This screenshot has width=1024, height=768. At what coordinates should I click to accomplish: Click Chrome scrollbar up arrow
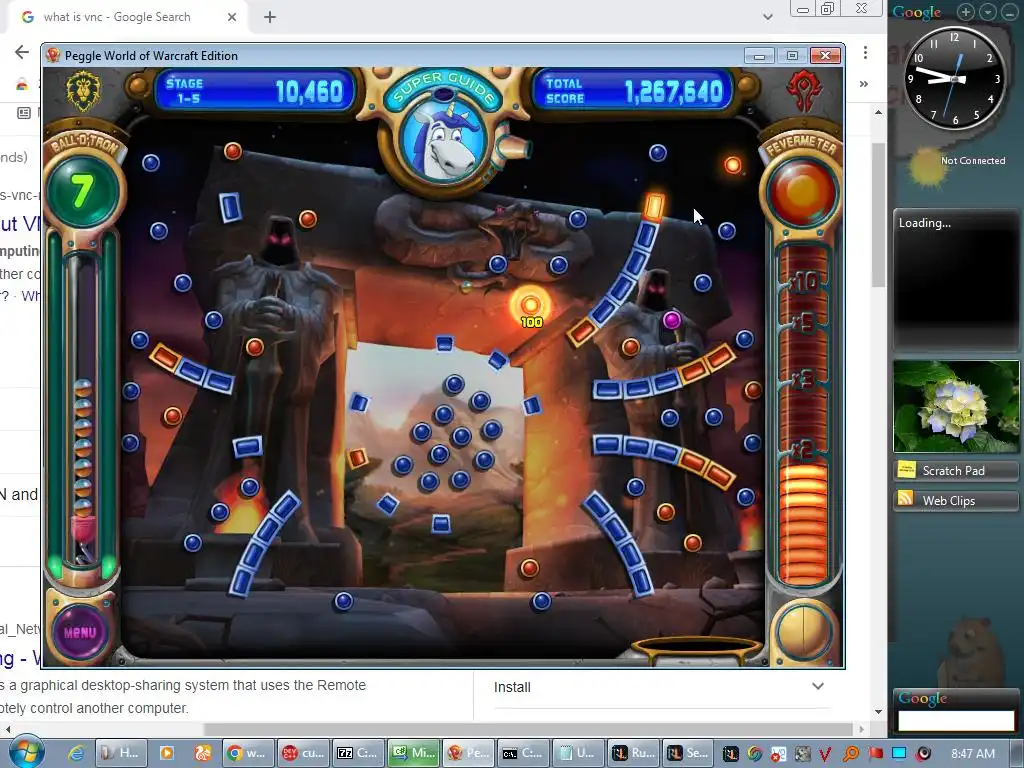(878, 112)
